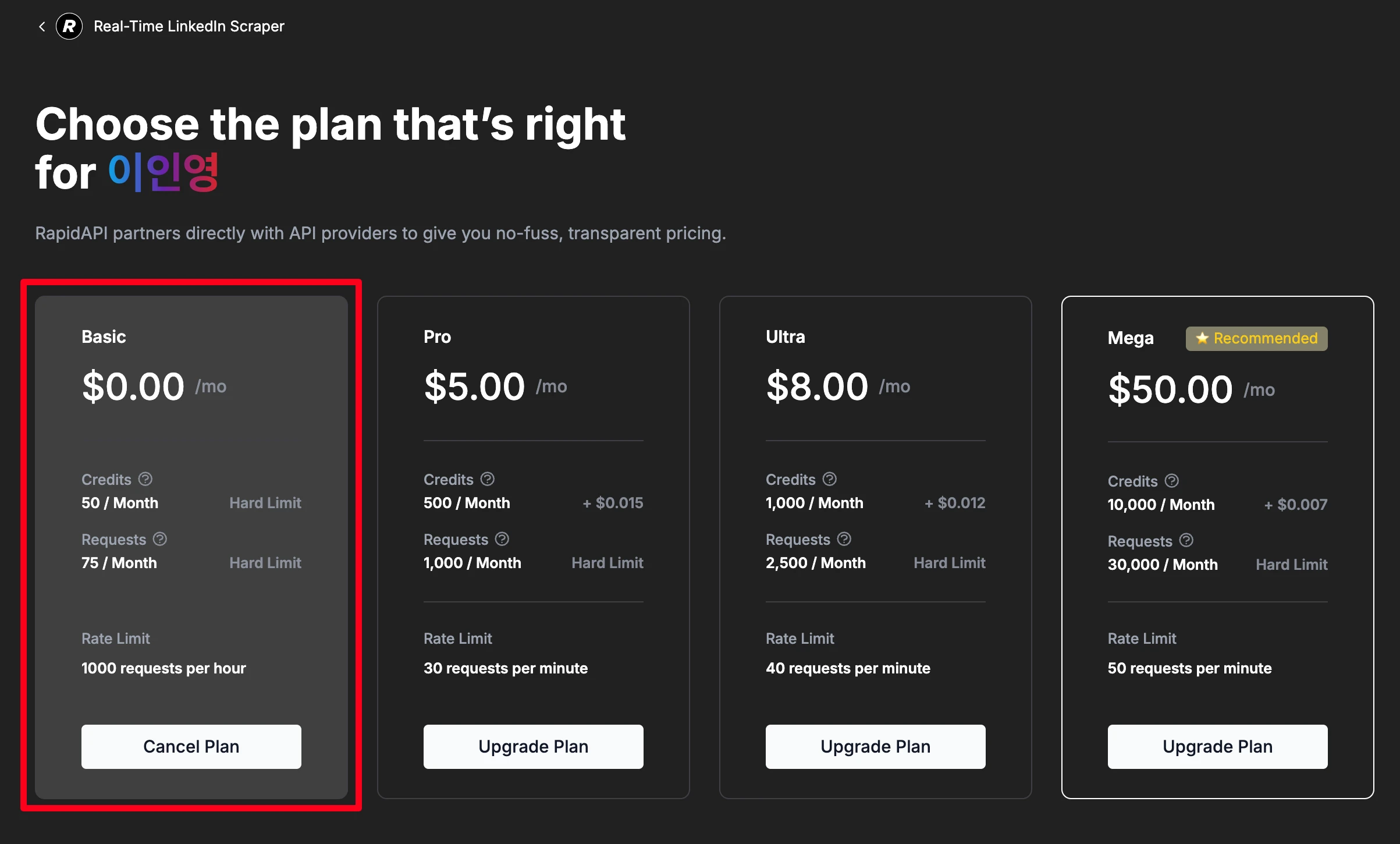1400x844 pixels.
Task: Click the Ultra plan $8.00 price
Action: tap(817, 386)
